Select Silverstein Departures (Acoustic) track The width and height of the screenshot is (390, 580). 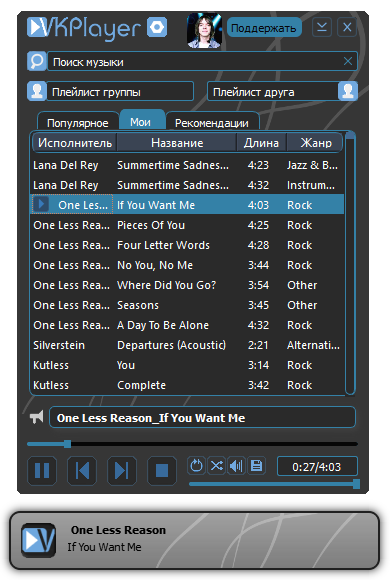[x=187, y=345]
